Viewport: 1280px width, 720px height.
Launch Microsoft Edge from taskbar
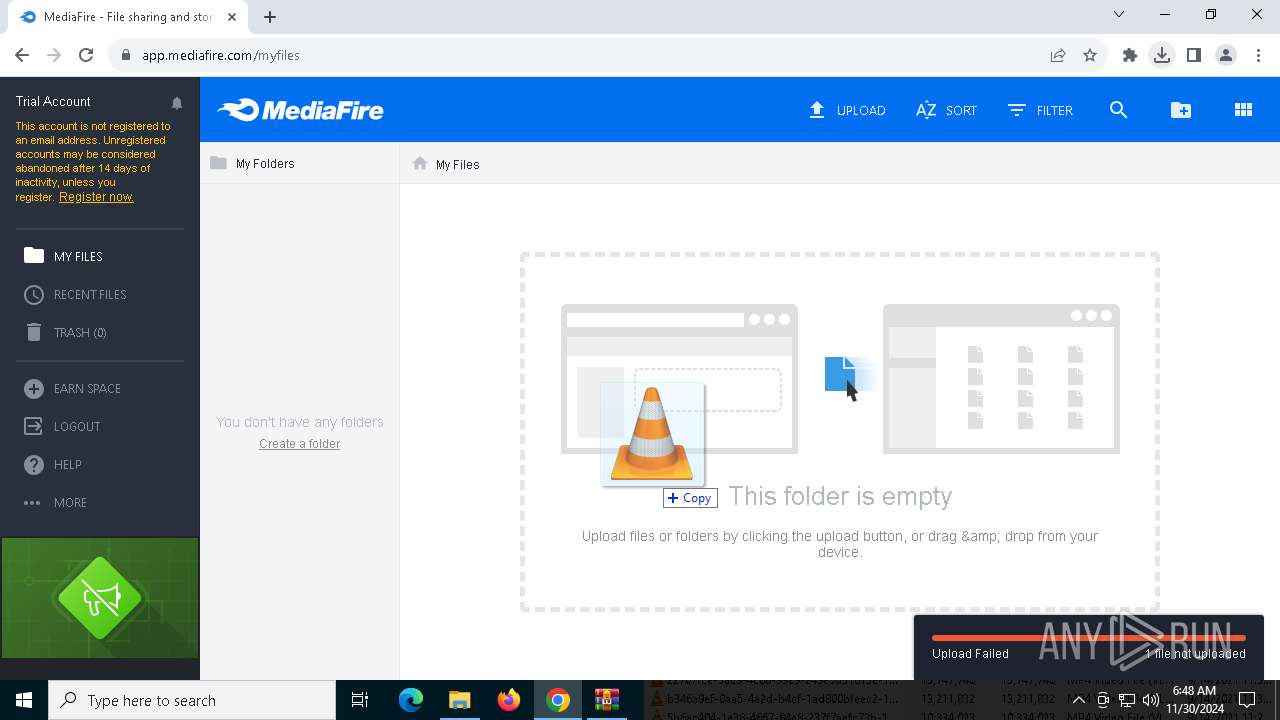(411, 700)
